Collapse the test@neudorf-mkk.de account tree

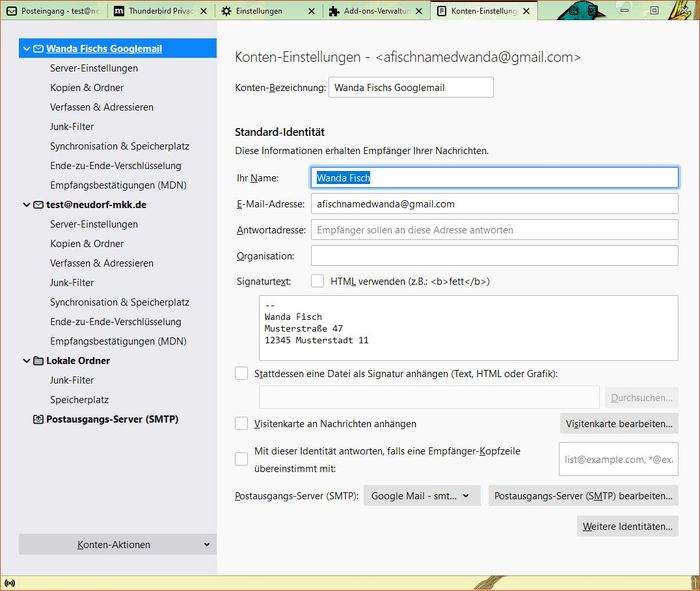pyautogui.click(x=25, y=204)
